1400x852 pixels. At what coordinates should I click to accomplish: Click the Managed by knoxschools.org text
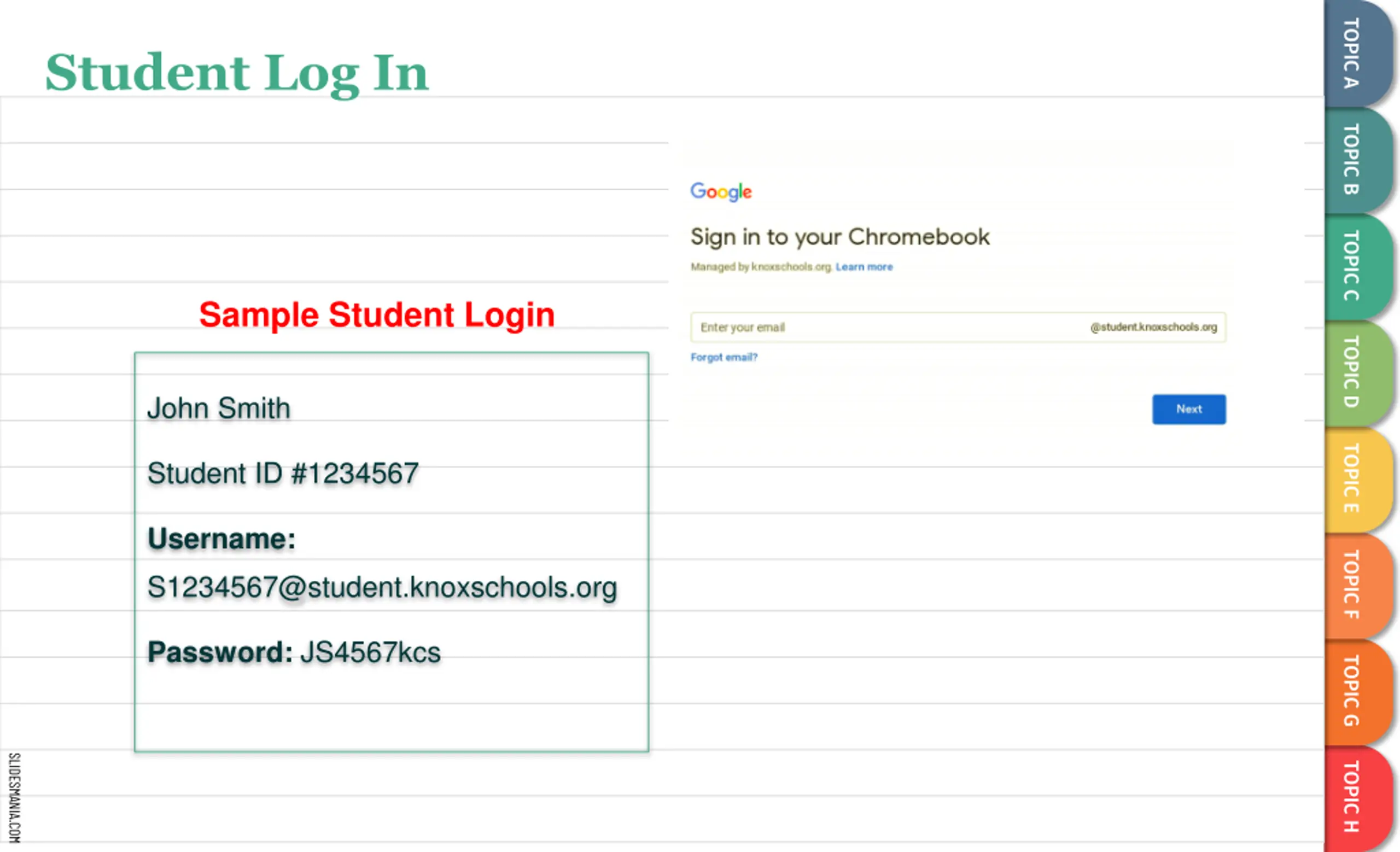click(x=761, y=267)
